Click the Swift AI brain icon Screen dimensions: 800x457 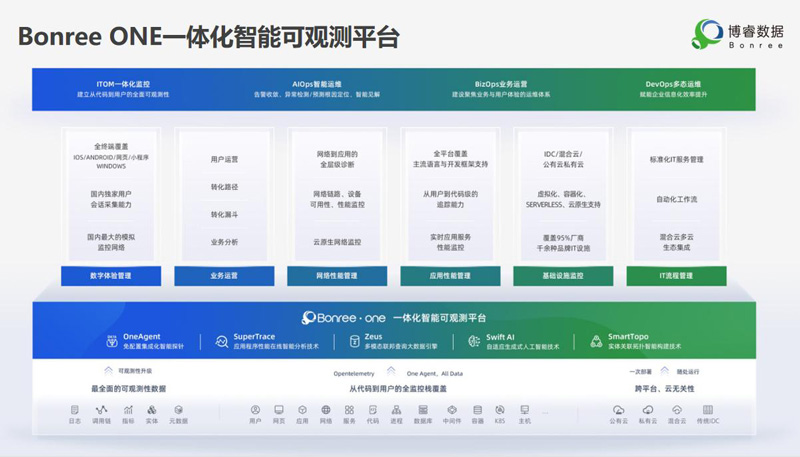click(474, 342)
